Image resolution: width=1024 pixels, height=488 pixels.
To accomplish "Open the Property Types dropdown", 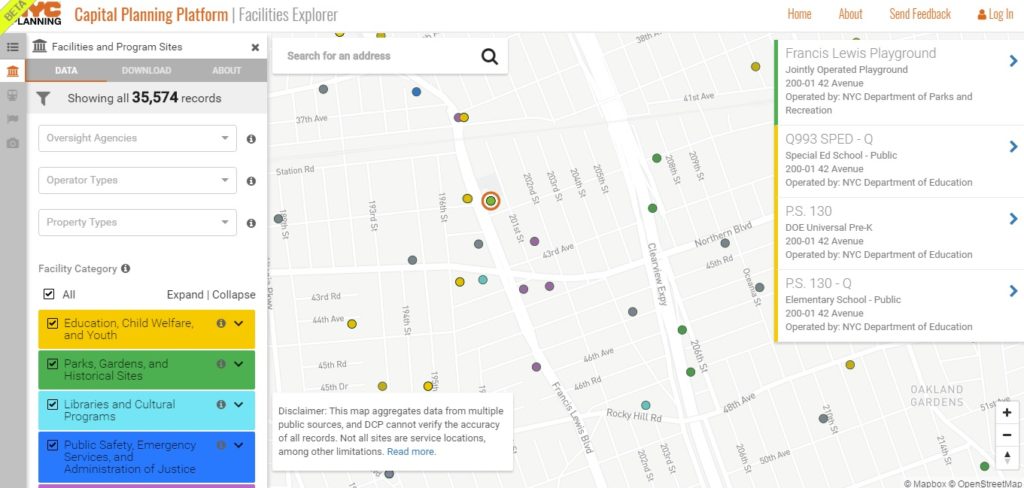I will tap(137, 222).
